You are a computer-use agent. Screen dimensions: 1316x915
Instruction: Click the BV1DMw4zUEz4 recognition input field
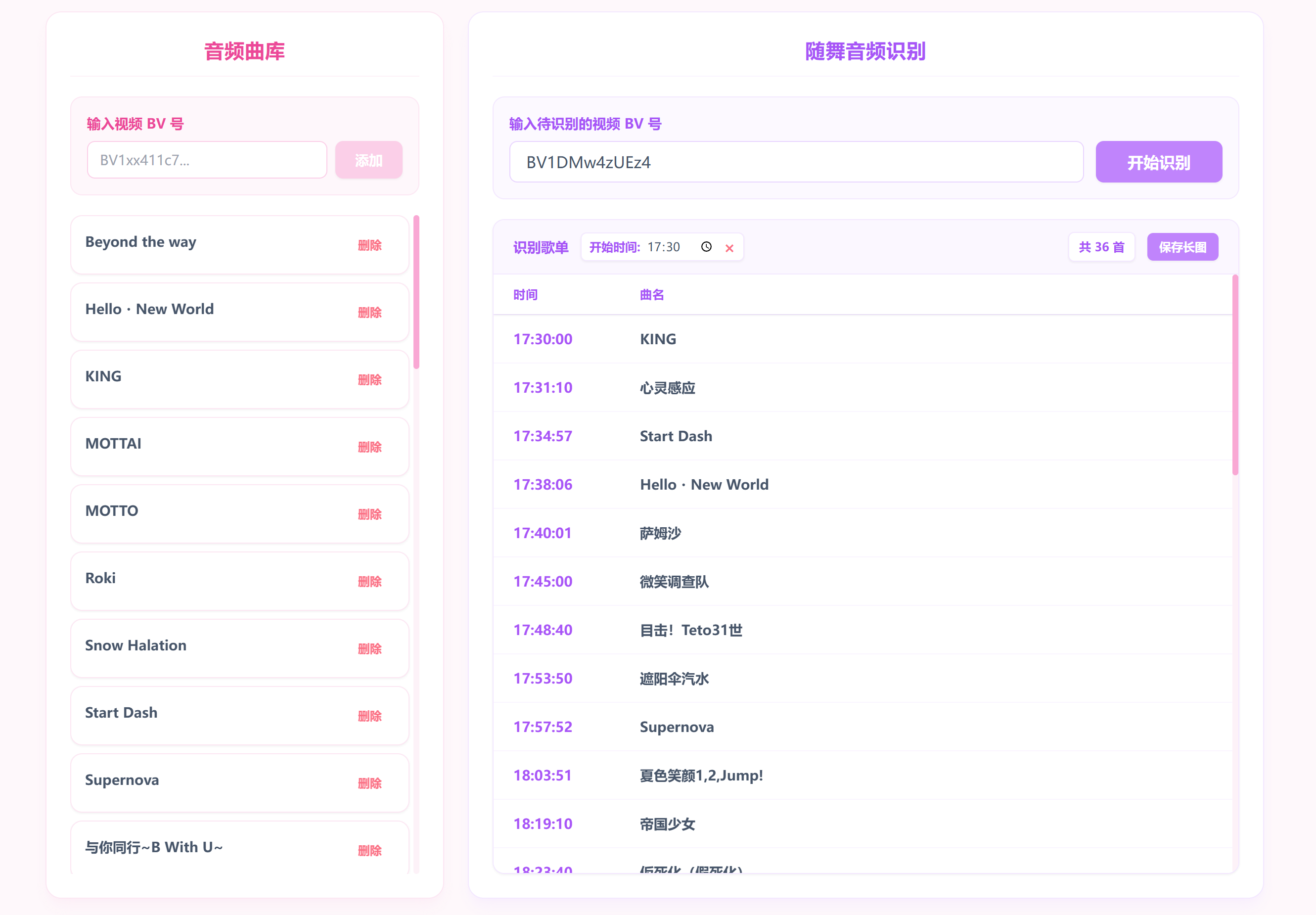pyautogui.click(x=796, y=162)
